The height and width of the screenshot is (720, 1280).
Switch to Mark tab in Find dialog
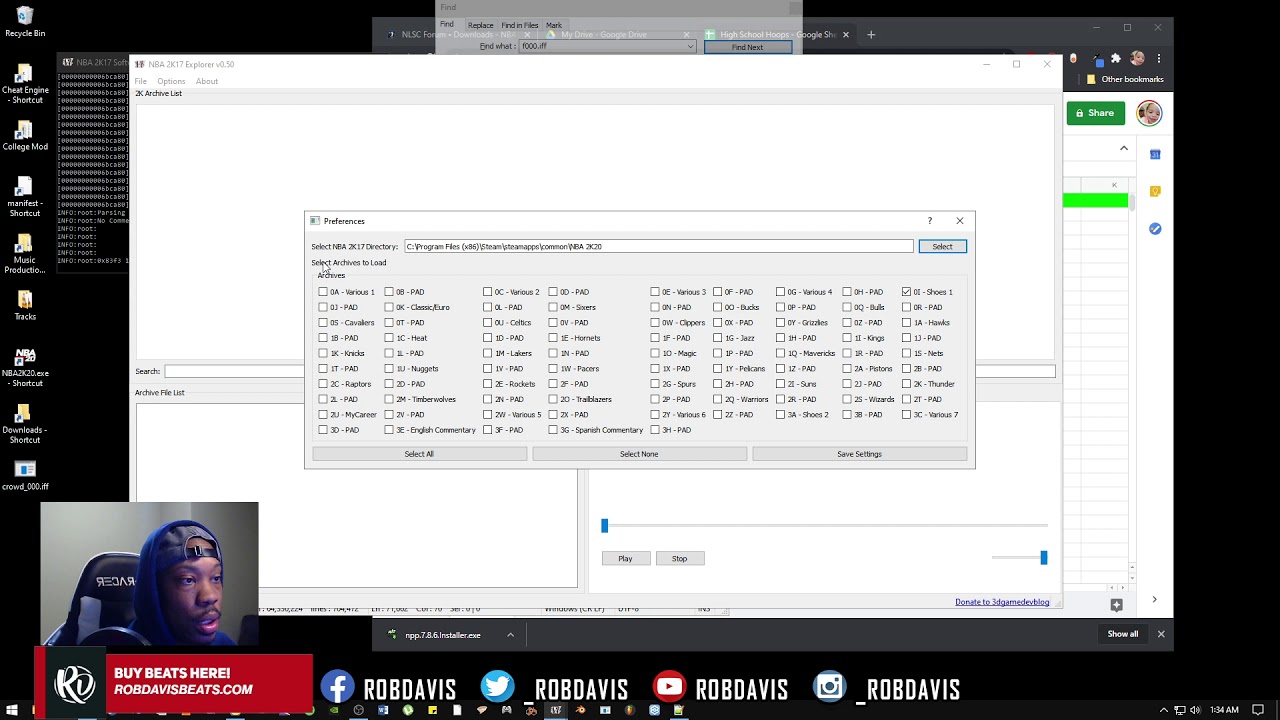(553, 25)
